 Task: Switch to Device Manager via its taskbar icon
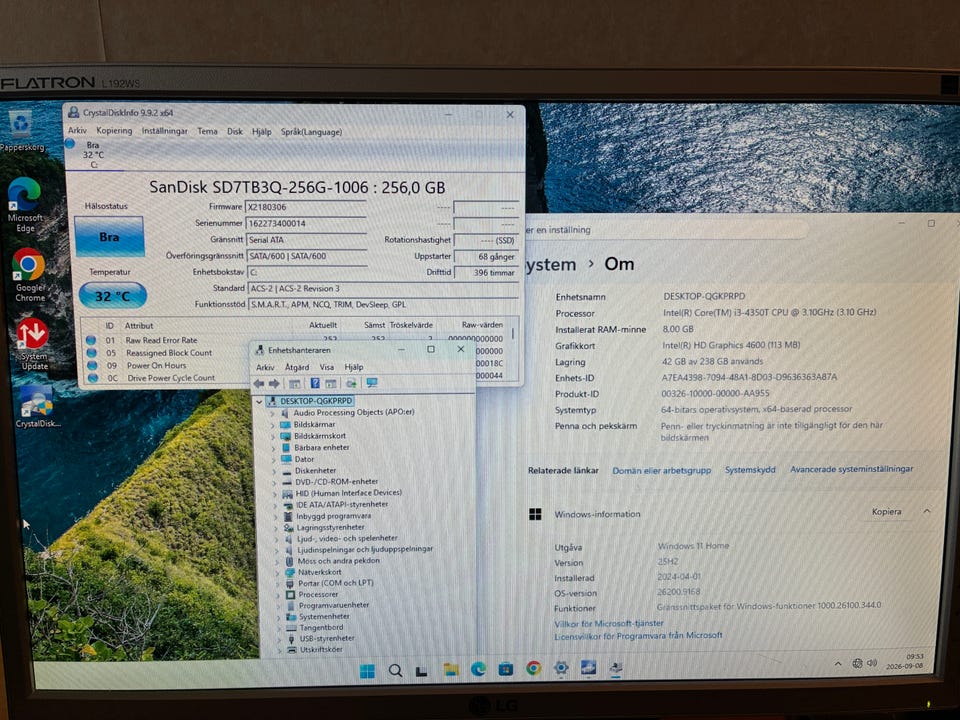[x=616, y=667]
